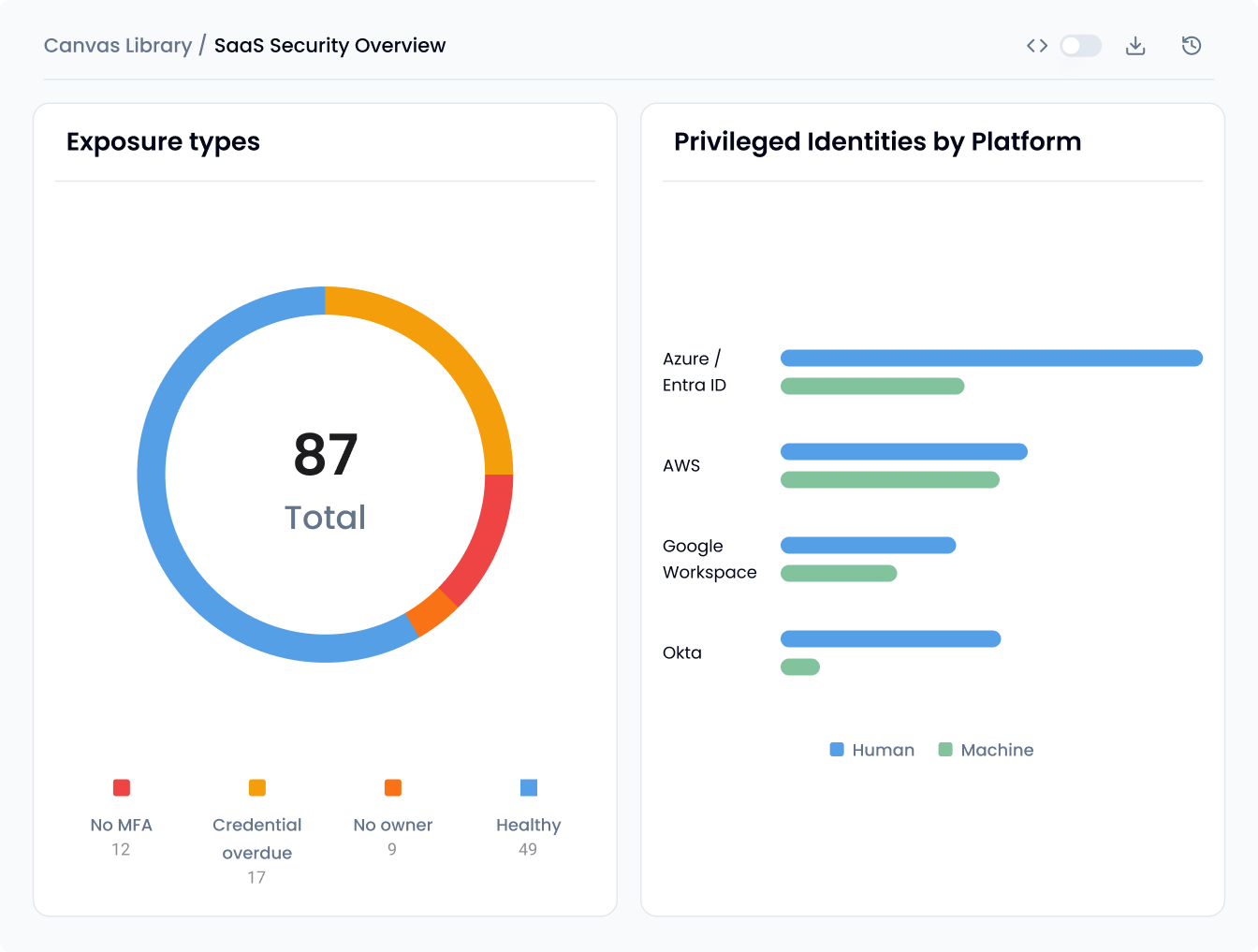Toggle the No MFA legend swatch
The width and height of the screenshot is (1258, 952).
click(122, 787)
